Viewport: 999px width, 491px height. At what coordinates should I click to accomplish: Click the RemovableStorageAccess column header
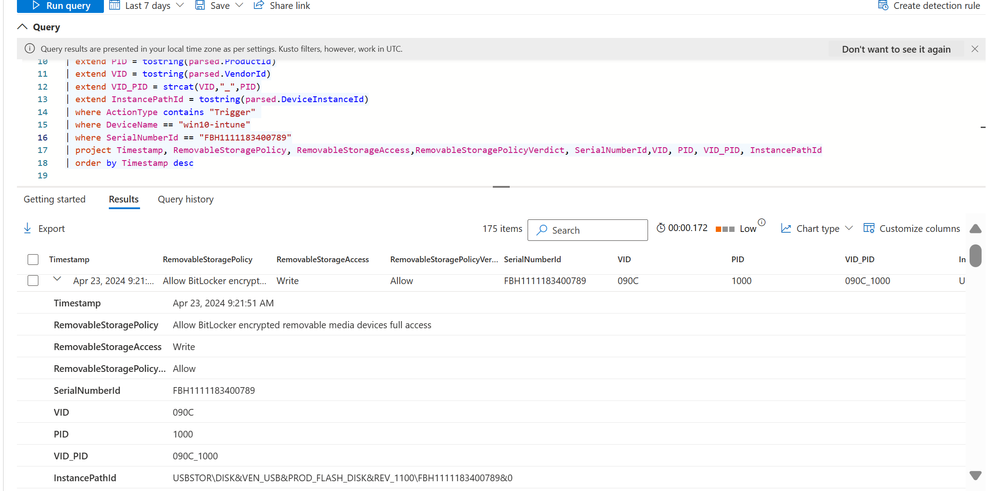[x=322, y=260]
